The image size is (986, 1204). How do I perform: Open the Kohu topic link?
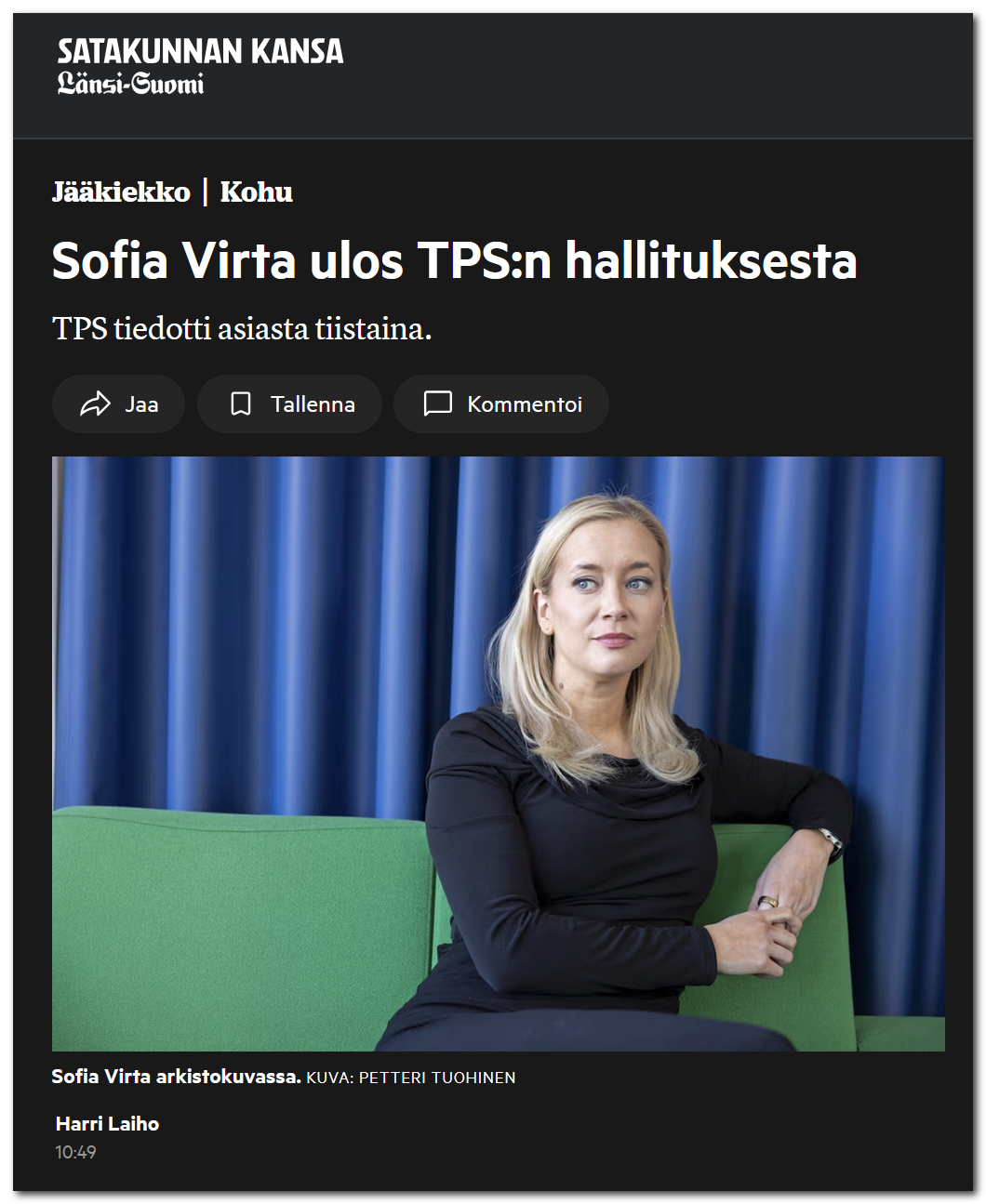(x=257, y=192)
